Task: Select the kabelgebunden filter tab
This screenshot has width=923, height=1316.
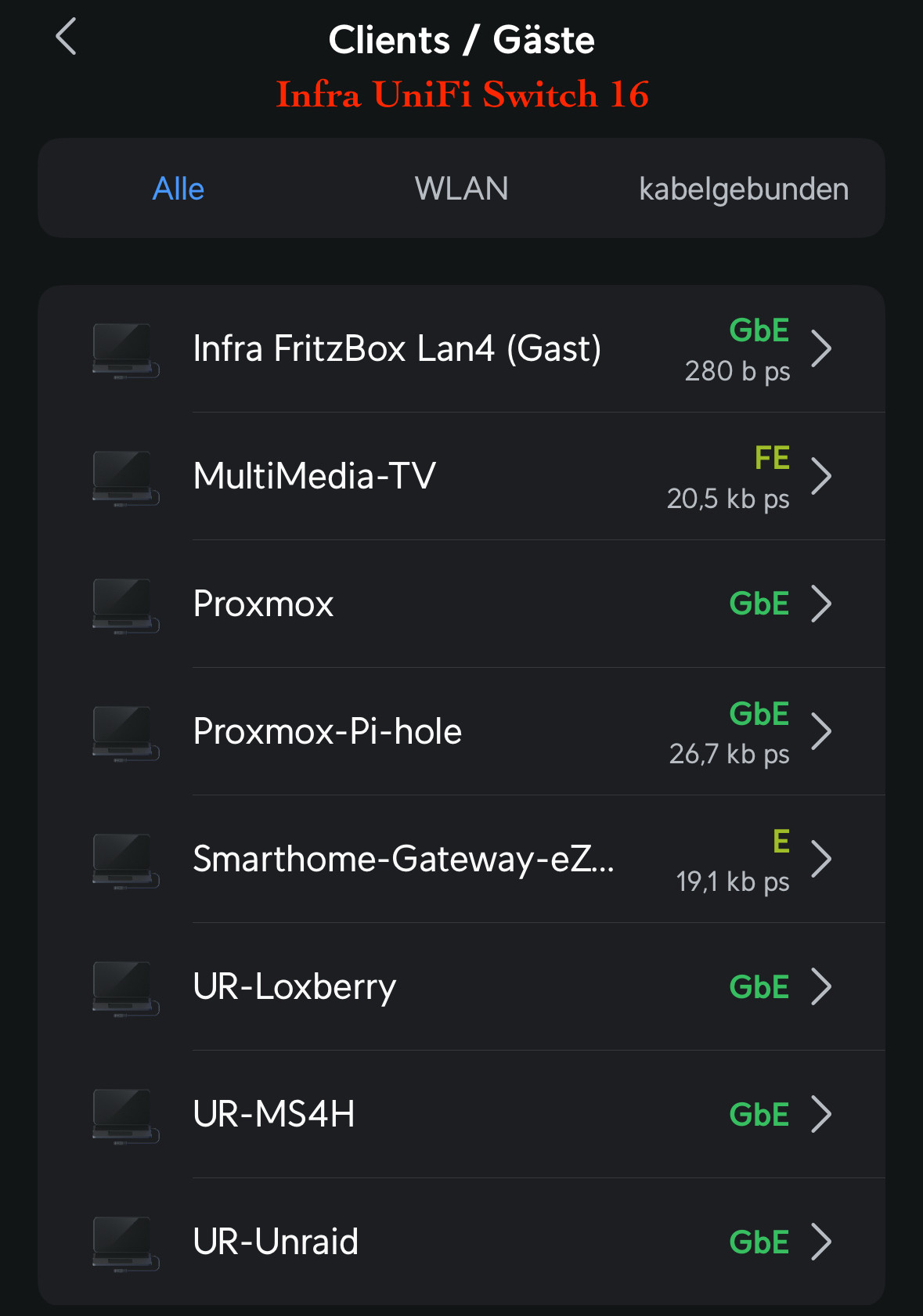Action: click(743, 189)
